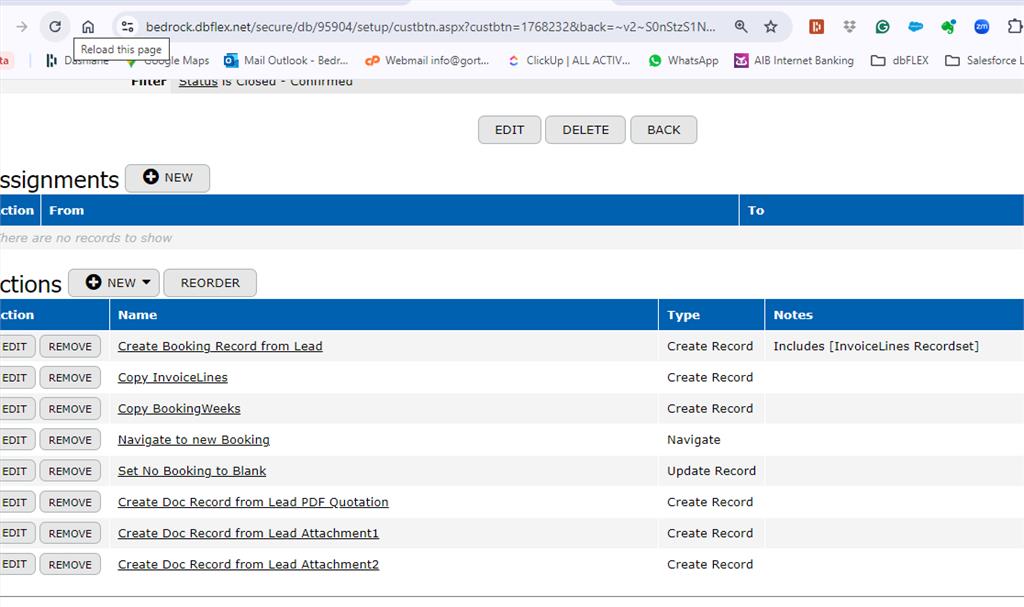The height and width of the screenshot is (607, 1024).
Task: Reload the page with the refresh icon
Action: [55, 27]
